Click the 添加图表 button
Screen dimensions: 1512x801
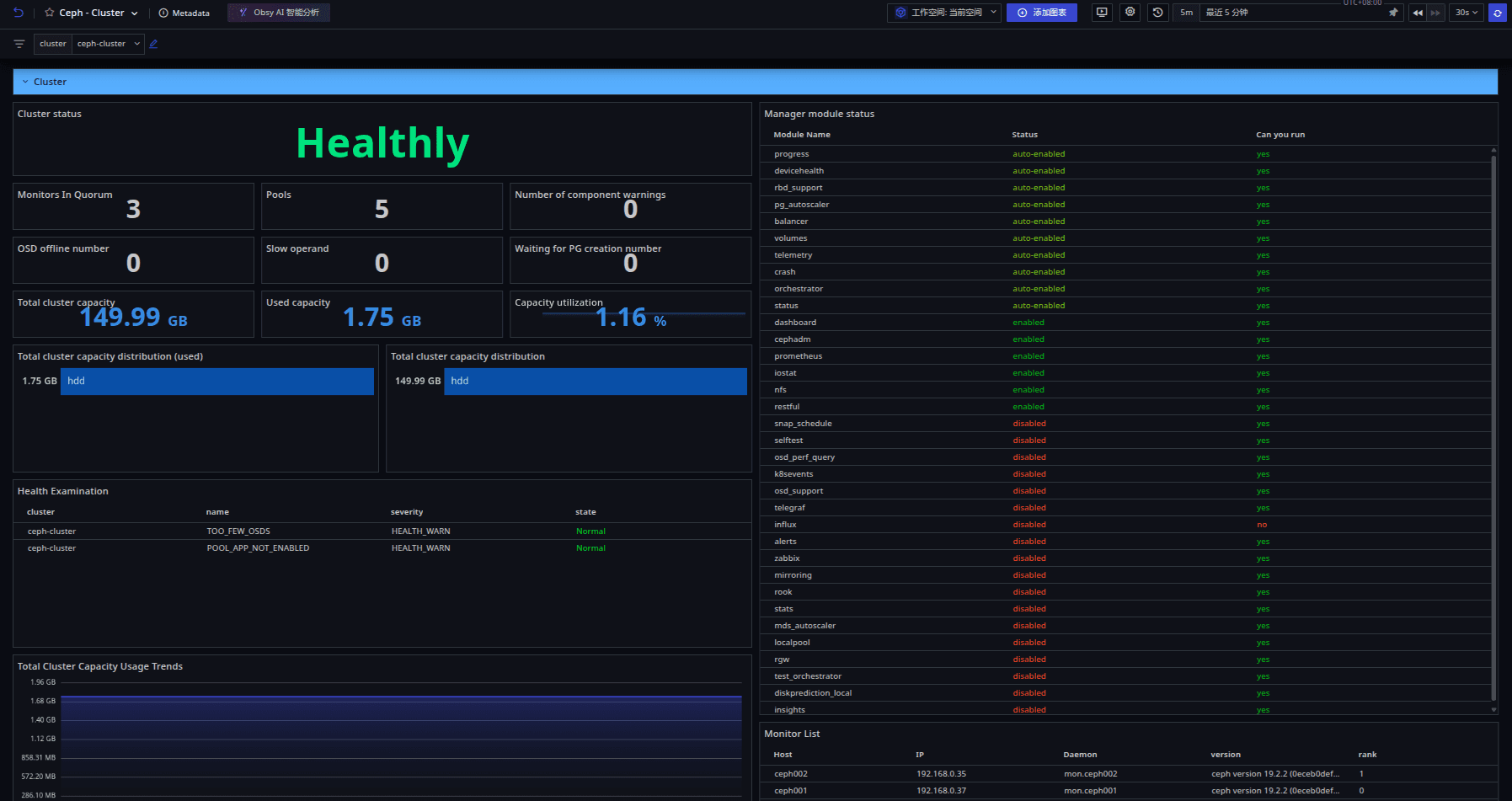click(x=1042, y=13)
